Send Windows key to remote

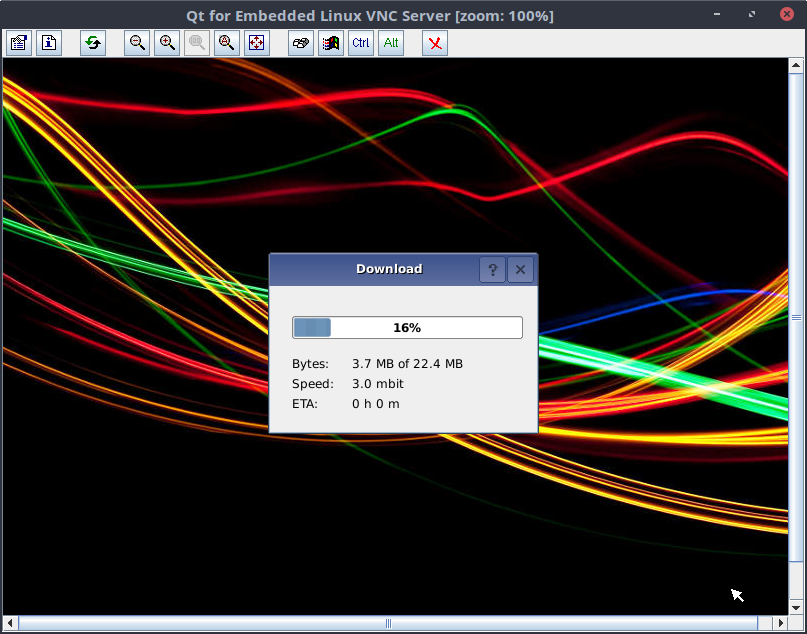point(331,43)
